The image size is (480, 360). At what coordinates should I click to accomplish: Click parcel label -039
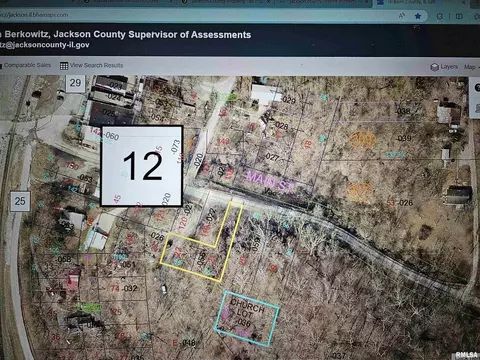tap(404, 138)
